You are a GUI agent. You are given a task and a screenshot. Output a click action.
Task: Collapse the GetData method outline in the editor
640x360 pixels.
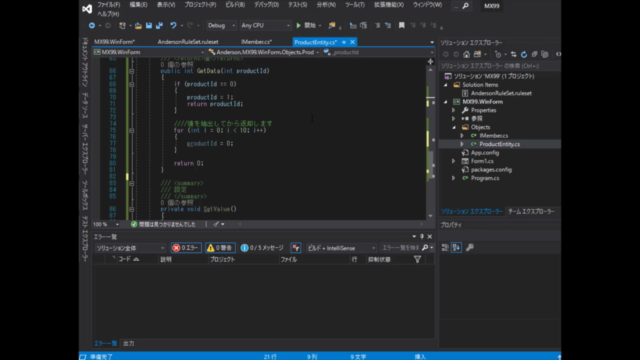131,71
